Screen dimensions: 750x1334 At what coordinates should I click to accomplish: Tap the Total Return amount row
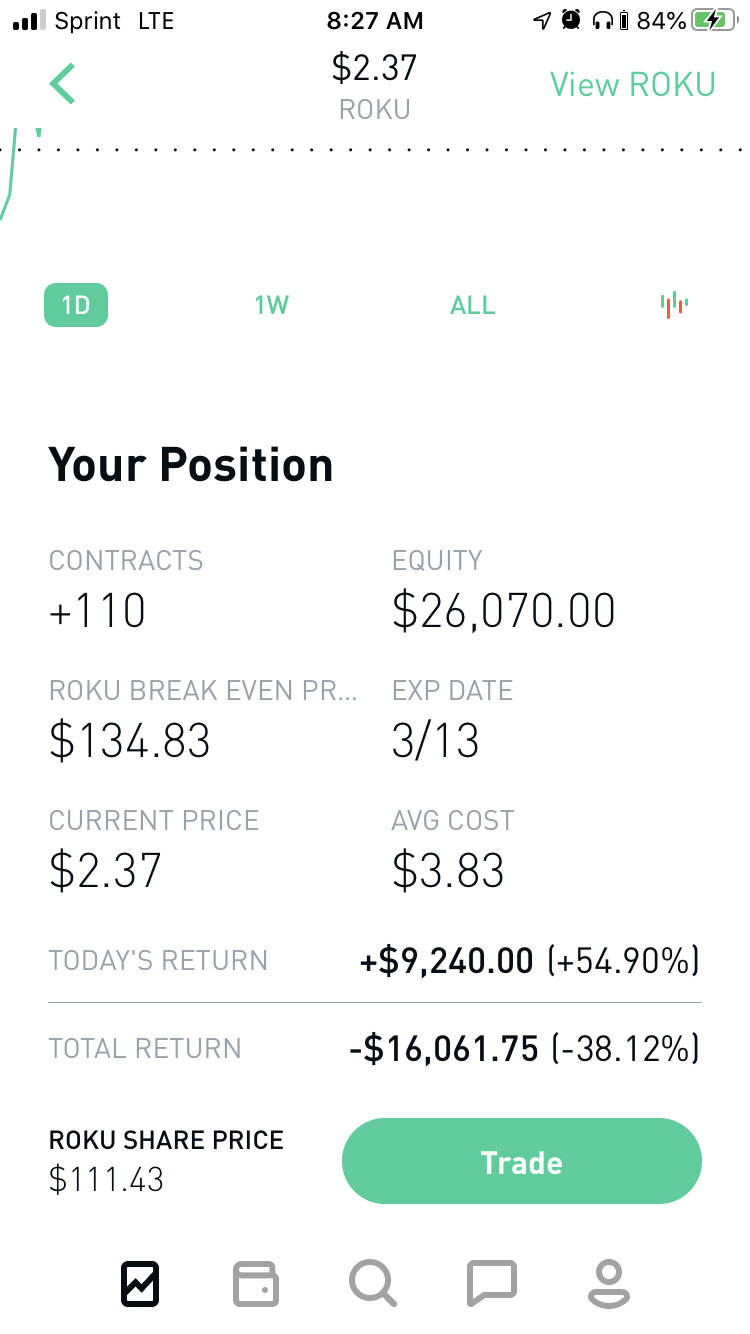523,1049
